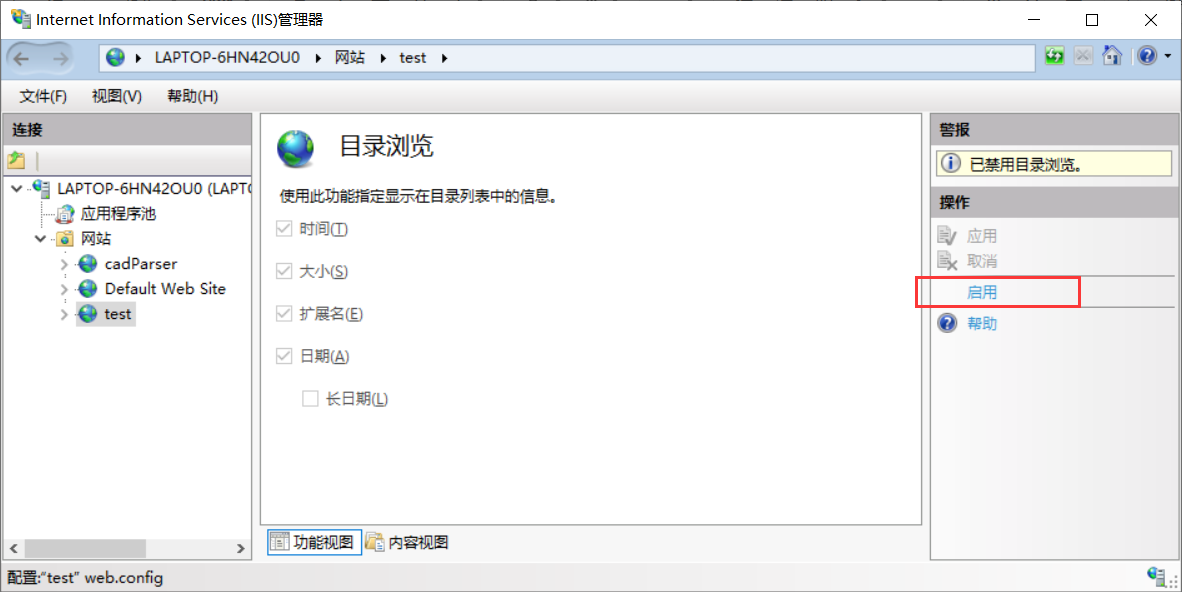Toggle the 长日期(L) checkbox

(311, 397)
